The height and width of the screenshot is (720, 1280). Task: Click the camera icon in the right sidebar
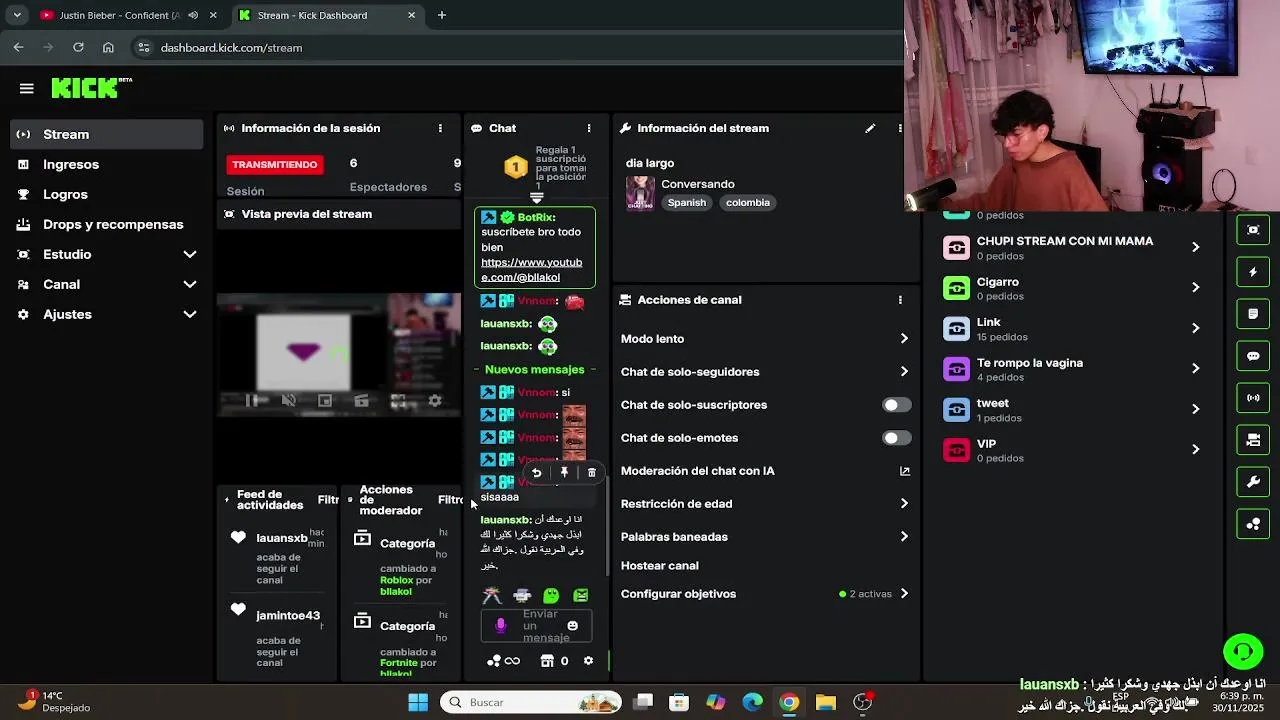[1253, 440]
